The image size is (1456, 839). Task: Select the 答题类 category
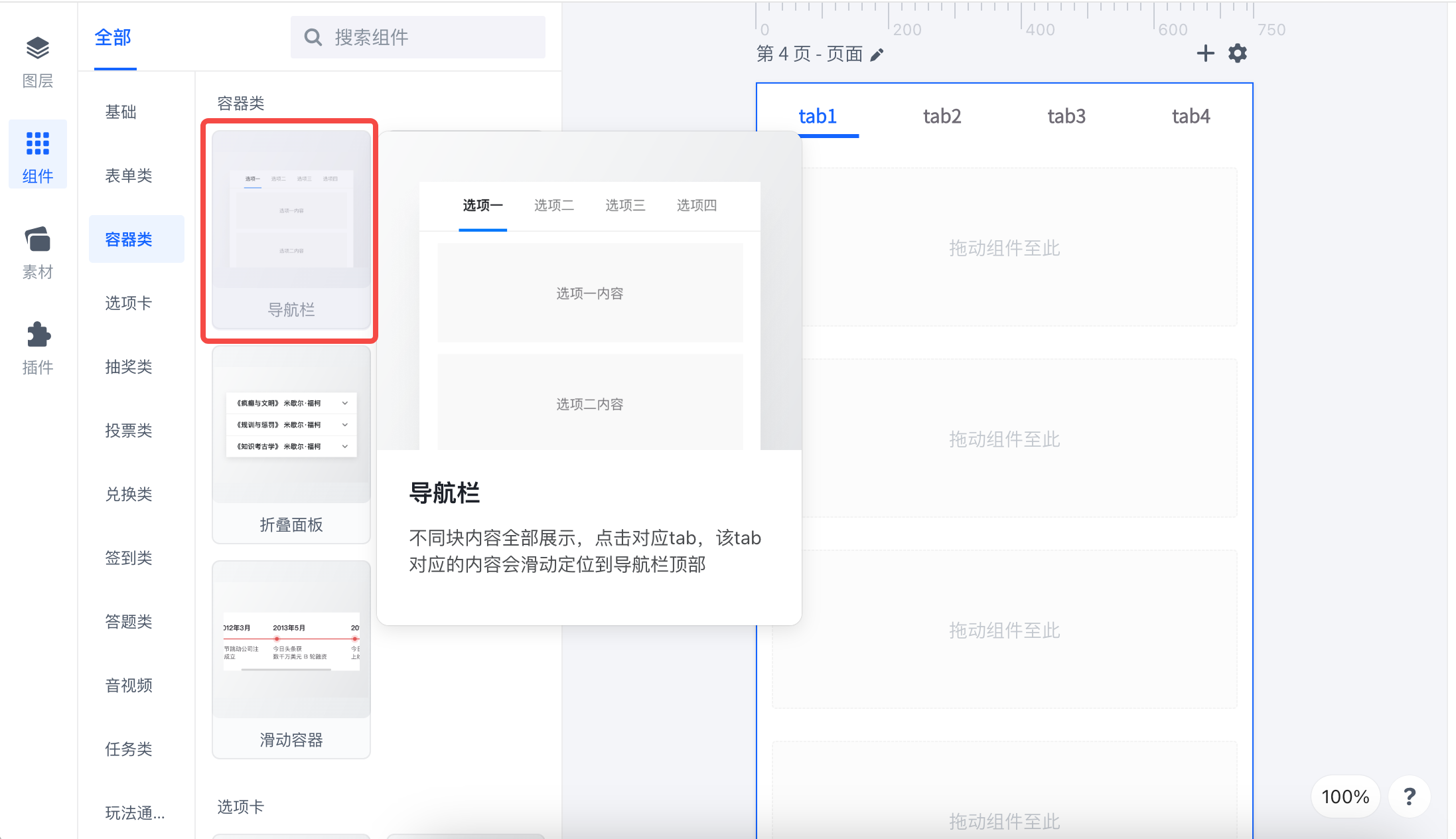[x=129, y=621]
